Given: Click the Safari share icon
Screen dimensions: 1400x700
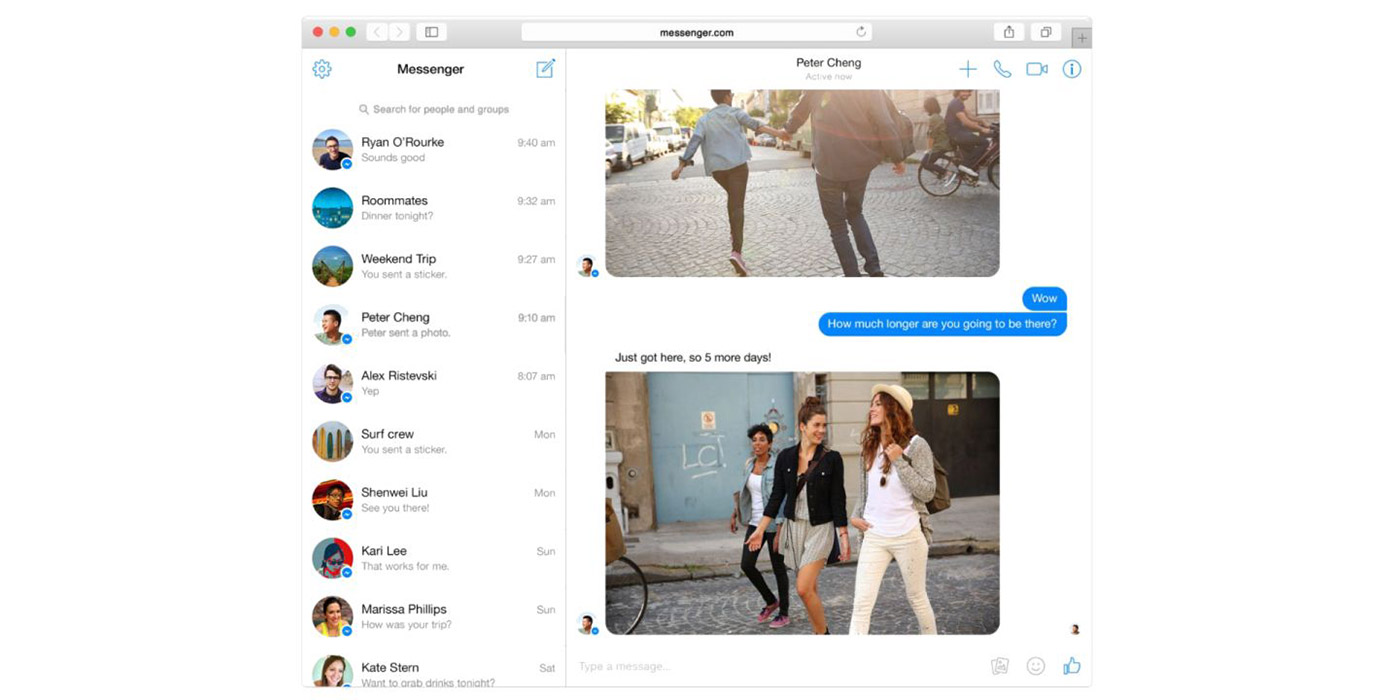Looking at the screenshot, I should click(1009, 32).
